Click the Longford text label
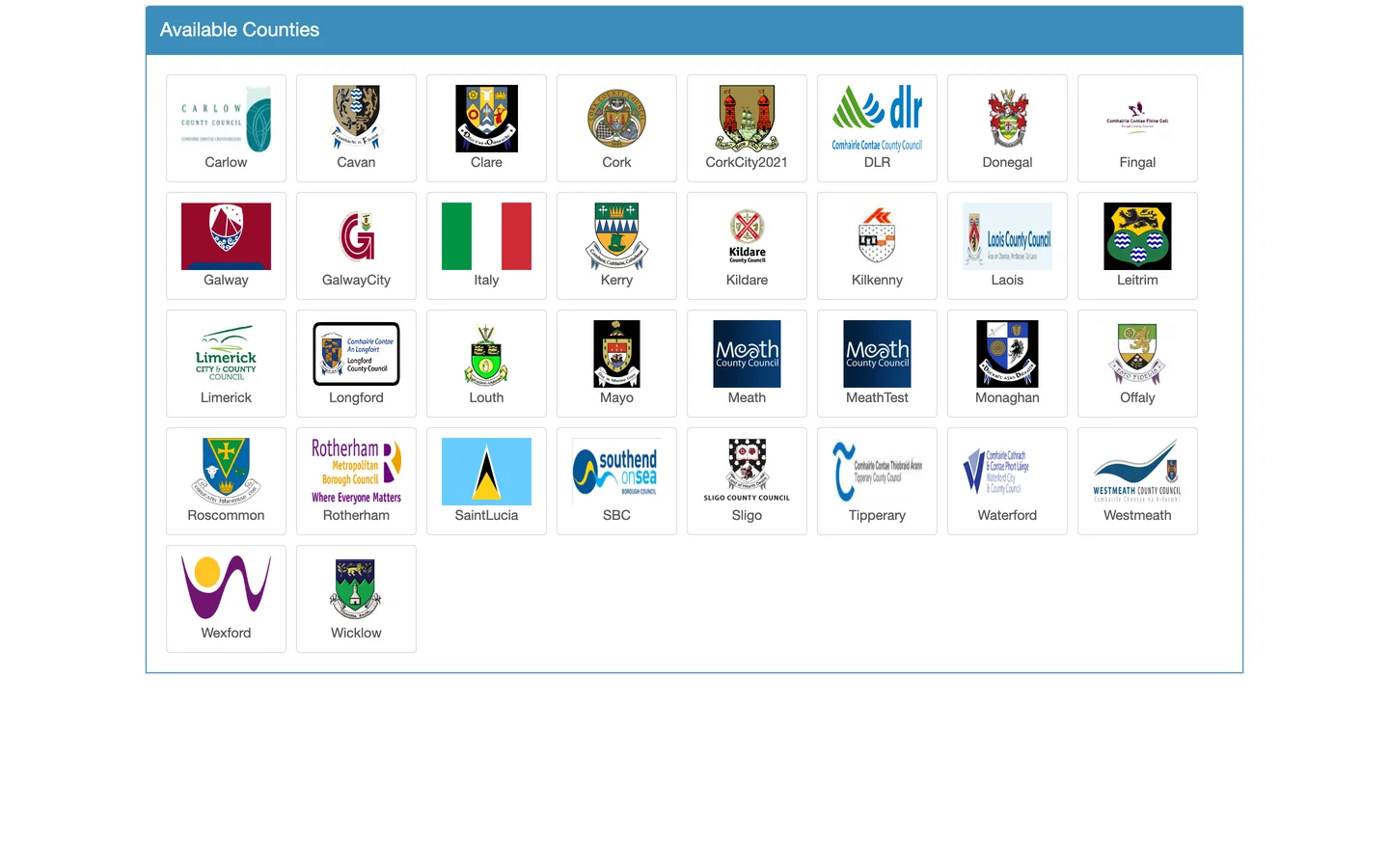 (x=356, y=397)
